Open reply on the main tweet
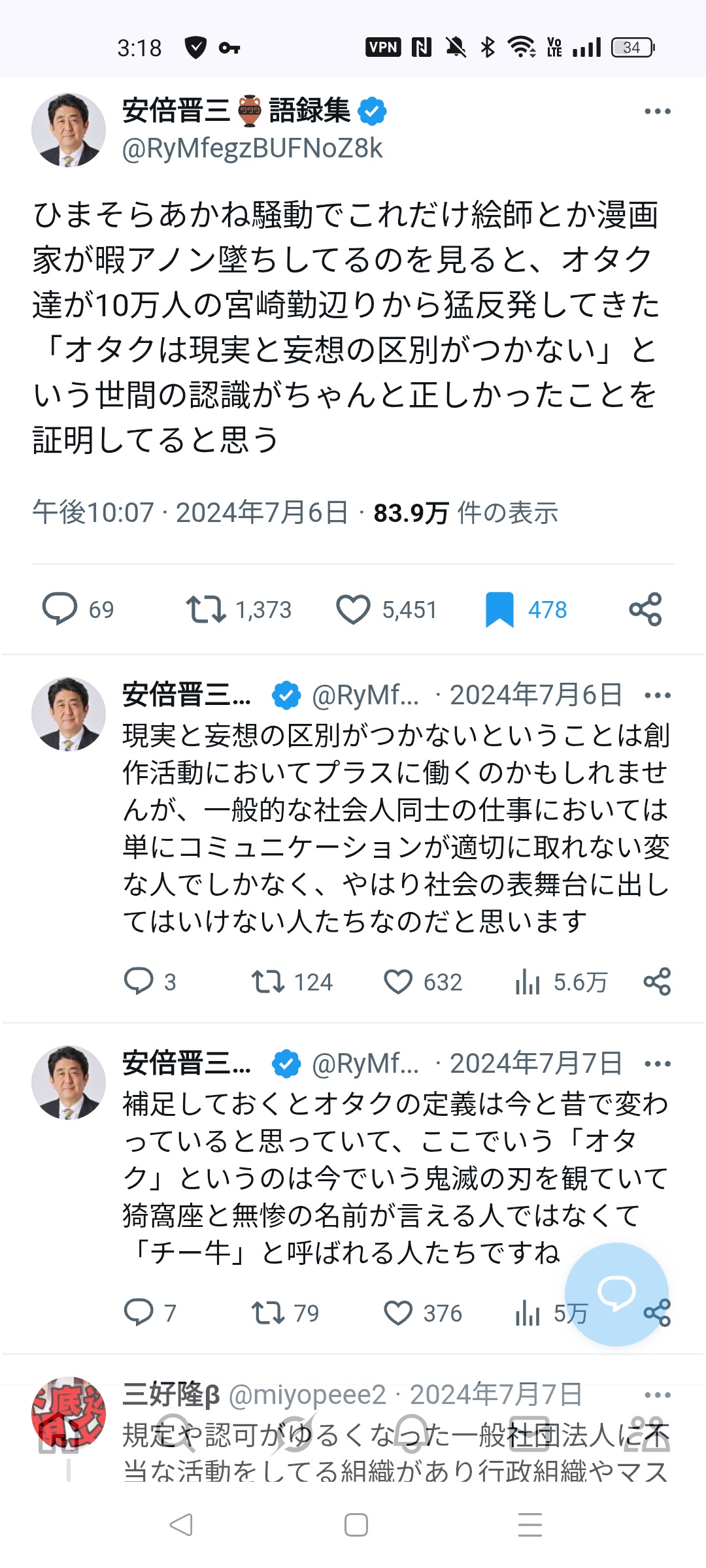This screenshot has width=706, height=1568. pos(60,609)
